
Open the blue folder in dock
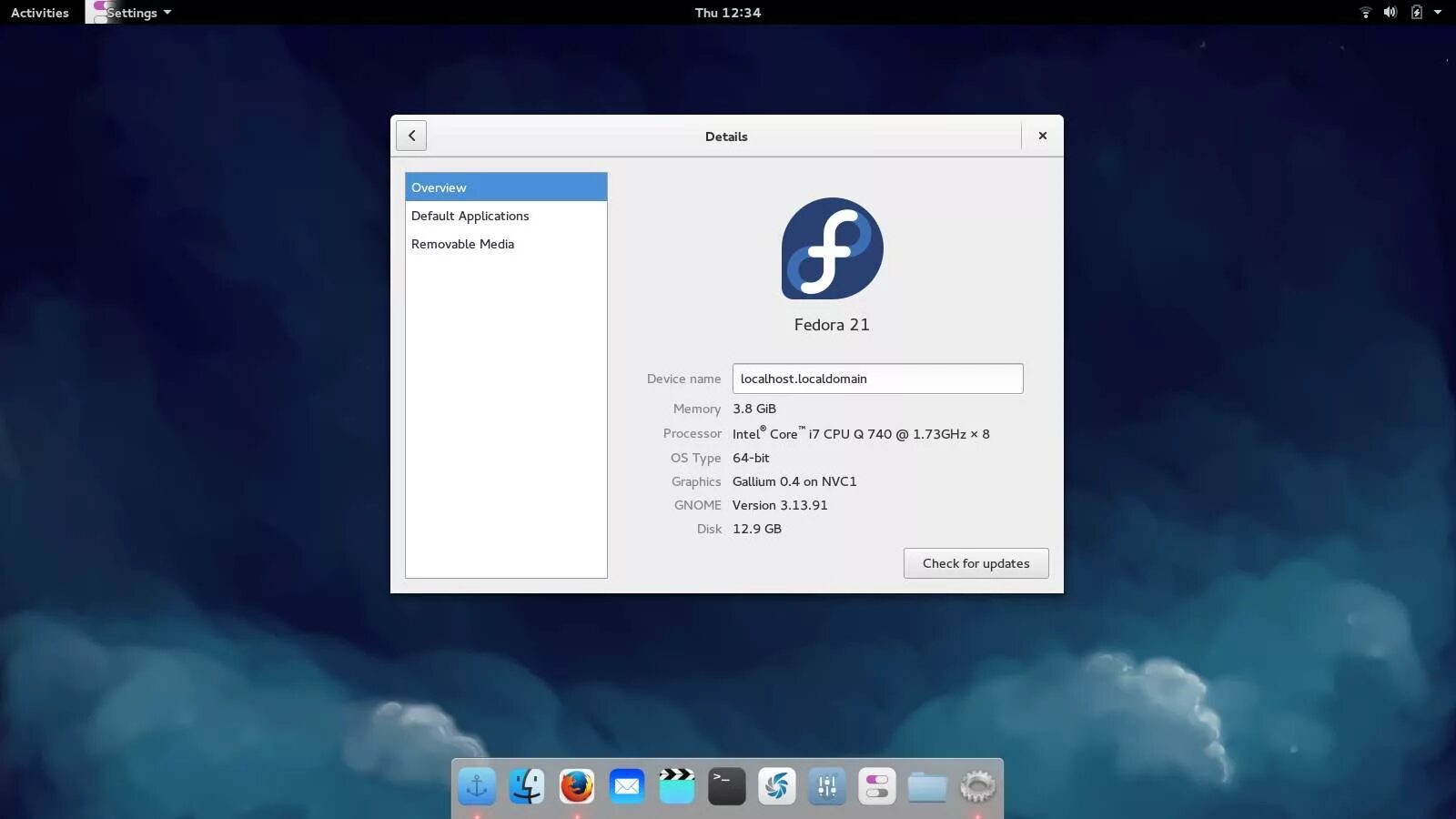(927, 786)
